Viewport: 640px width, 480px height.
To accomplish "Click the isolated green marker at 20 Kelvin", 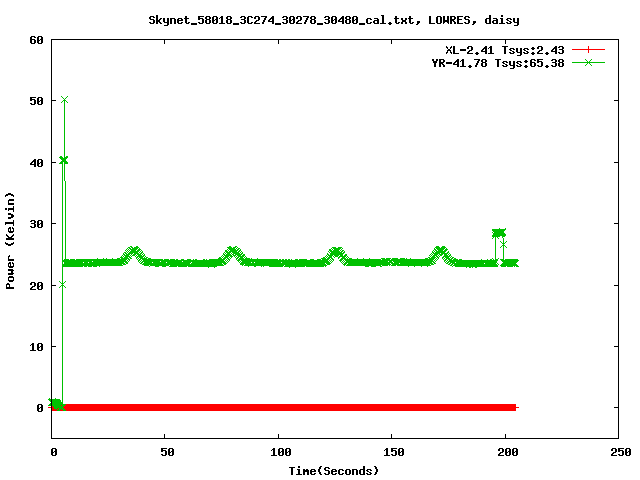I will tap(62, 284).
